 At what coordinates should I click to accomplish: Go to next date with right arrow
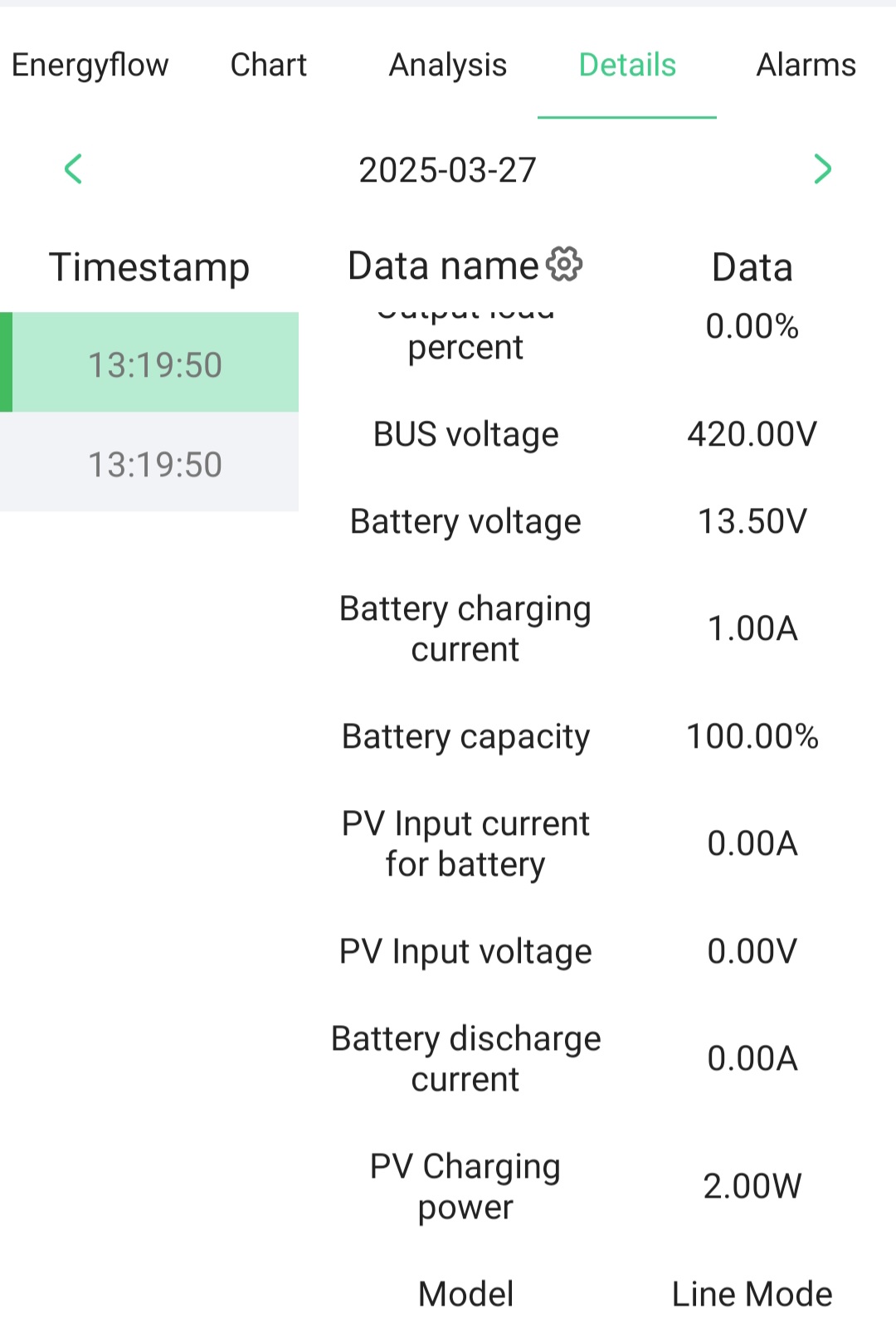822,169
